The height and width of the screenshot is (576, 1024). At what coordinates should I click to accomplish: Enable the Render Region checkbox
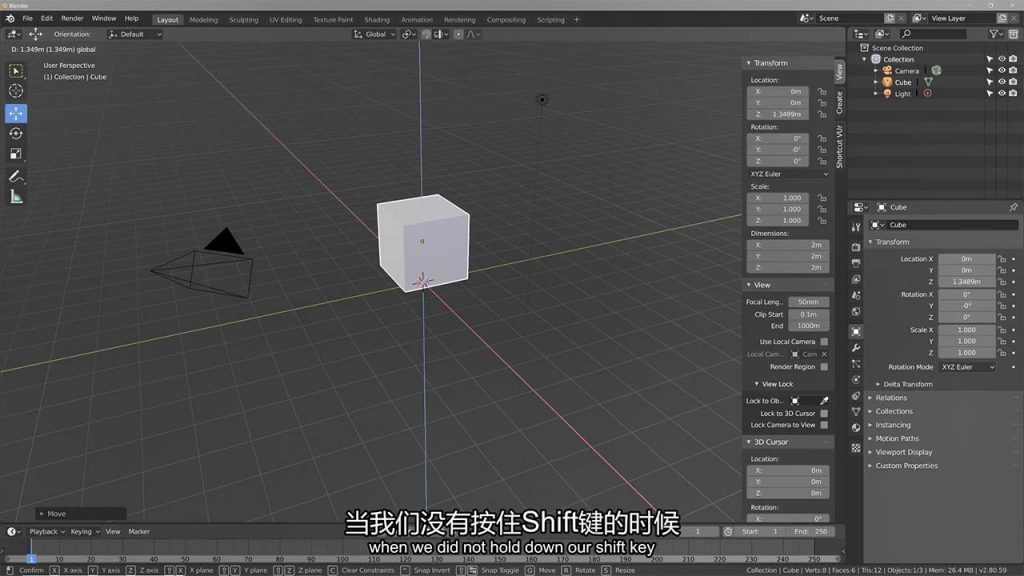[x=824, y=367]
